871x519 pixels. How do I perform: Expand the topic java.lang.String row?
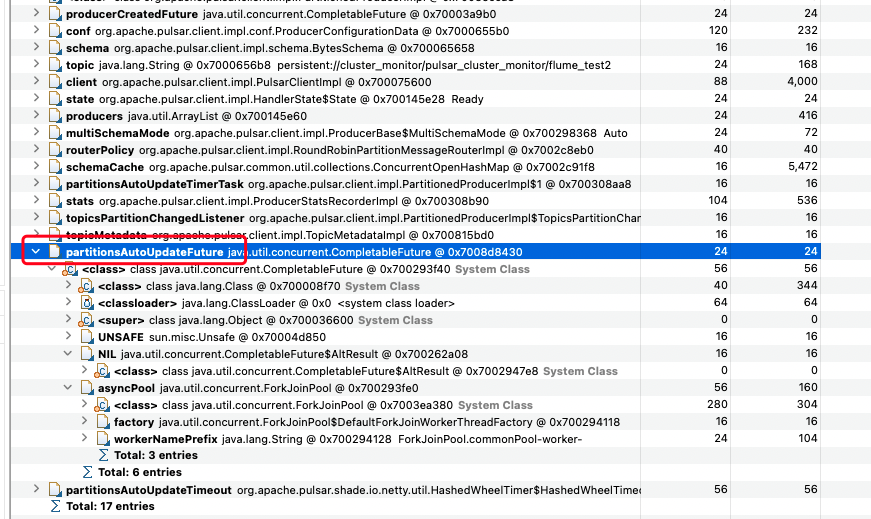36,64
